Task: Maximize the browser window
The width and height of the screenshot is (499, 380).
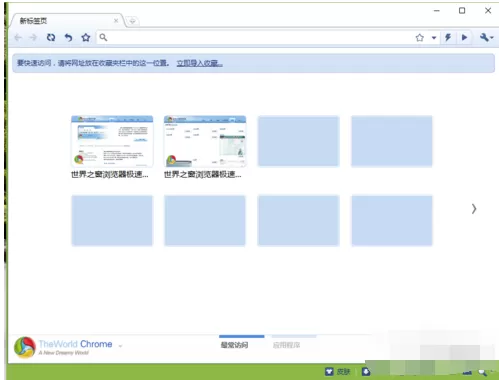Action: pyautogui.click(x=462, y=11)
